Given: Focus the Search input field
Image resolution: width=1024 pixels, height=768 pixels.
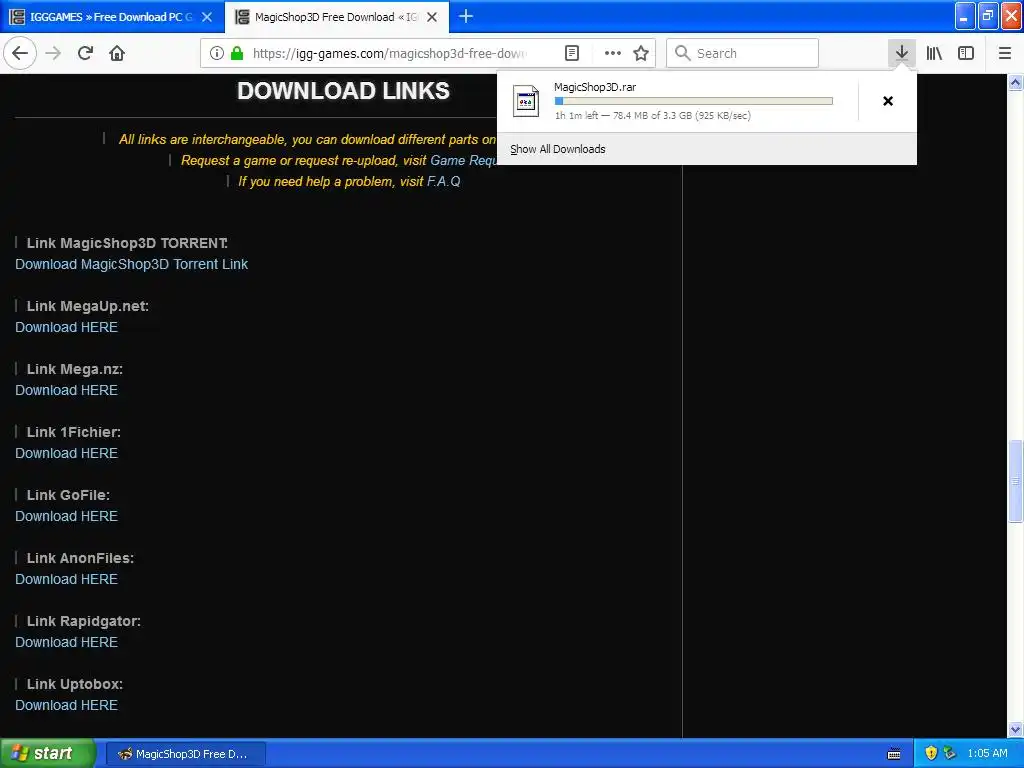Looking at the screenshot, I should coord(742,53).
